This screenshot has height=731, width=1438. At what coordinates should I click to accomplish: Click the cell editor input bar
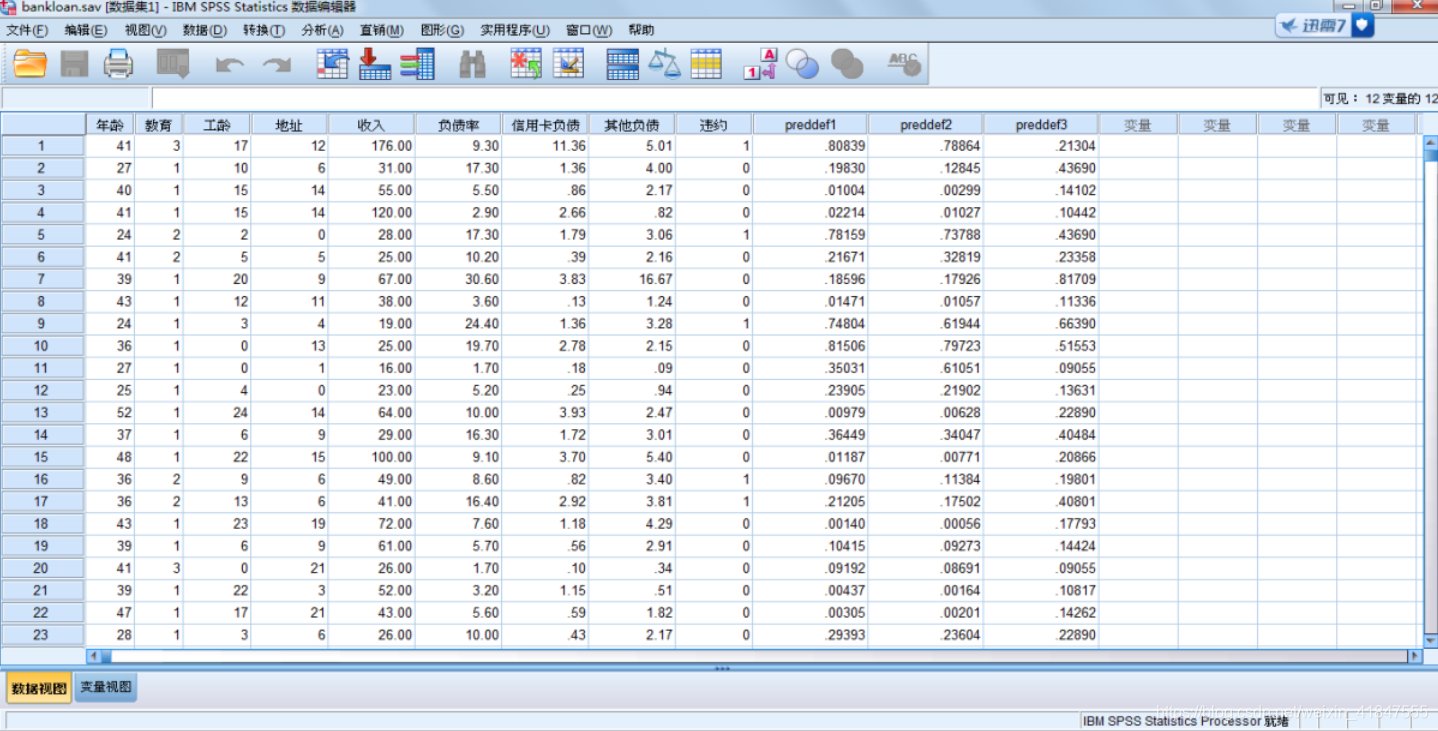735,98
